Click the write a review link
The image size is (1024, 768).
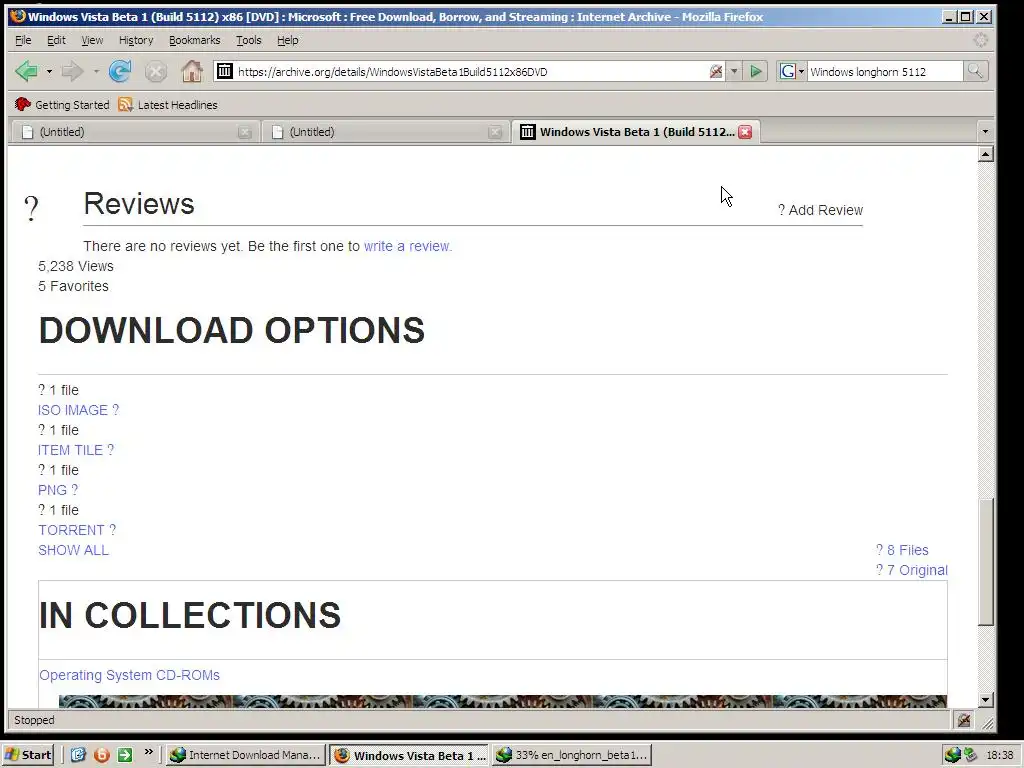[x=408, y=246]
